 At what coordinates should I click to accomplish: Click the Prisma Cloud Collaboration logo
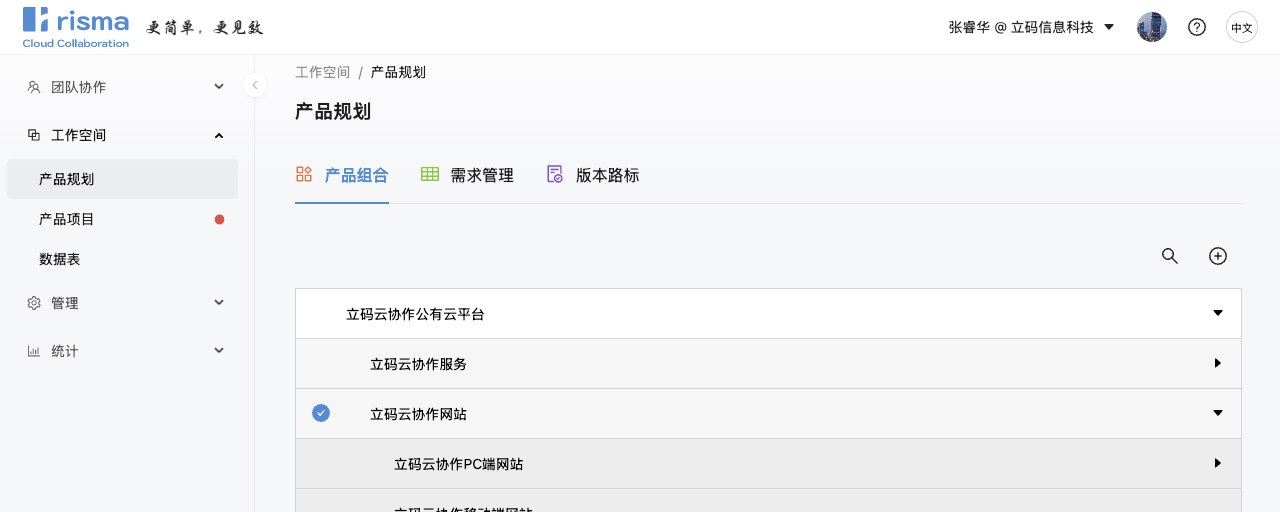click(76, 27)
